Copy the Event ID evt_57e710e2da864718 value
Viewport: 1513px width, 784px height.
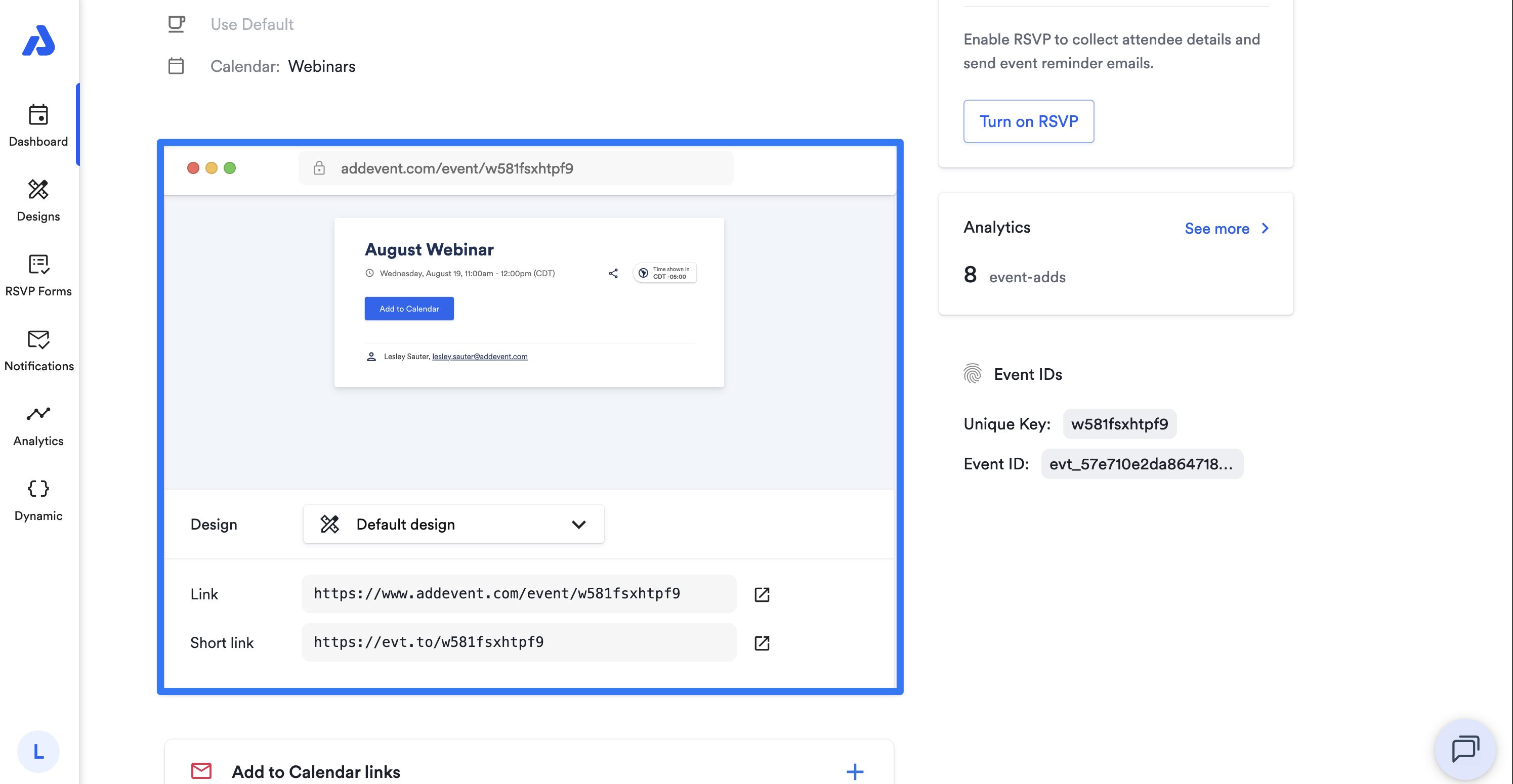[1142, 464]
